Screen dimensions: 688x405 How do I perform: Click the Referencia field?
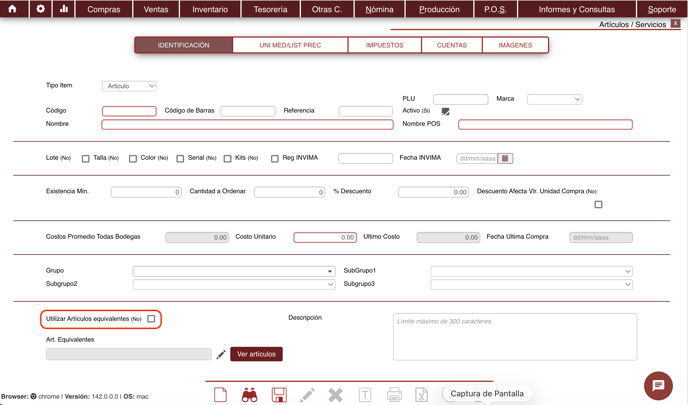click(366, 111)
